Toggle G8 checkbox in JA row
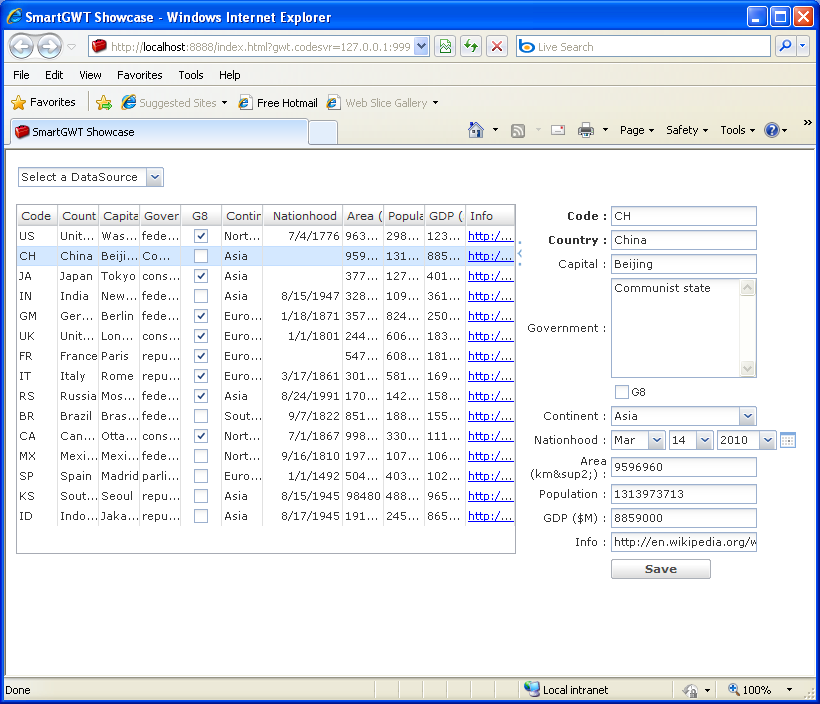This screenshot has width=820, height=704. (x=201, y=276)
